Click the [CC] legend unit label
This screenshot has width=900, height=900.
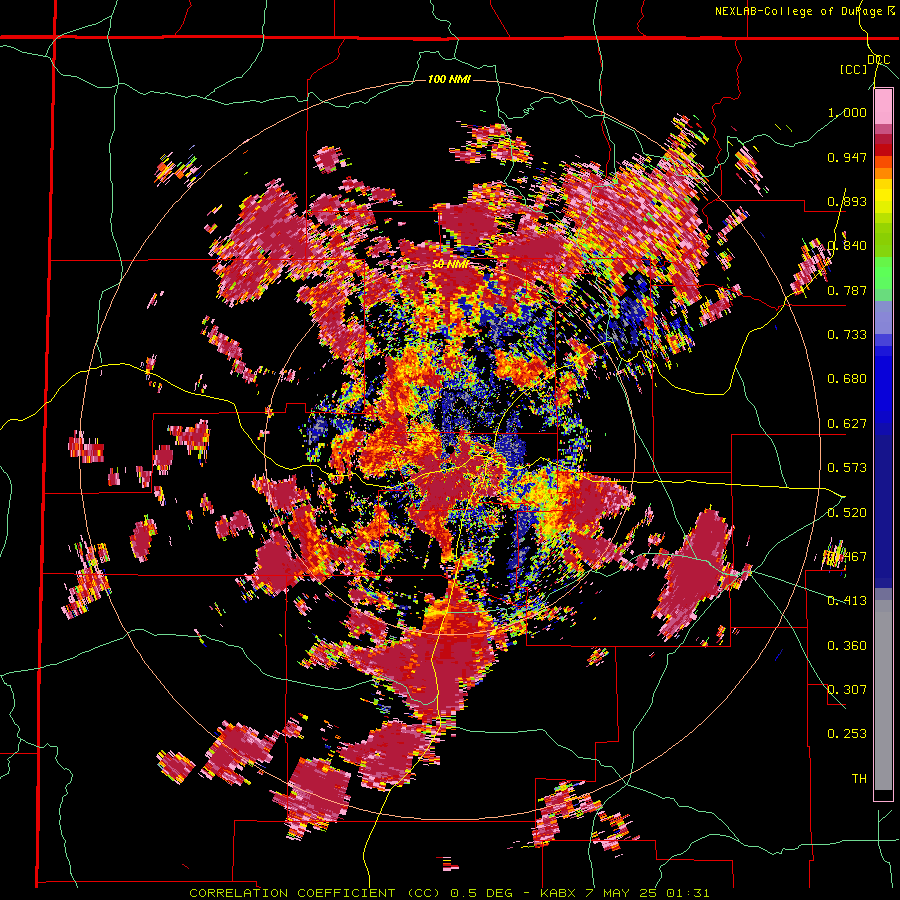[x=853, y=69]
